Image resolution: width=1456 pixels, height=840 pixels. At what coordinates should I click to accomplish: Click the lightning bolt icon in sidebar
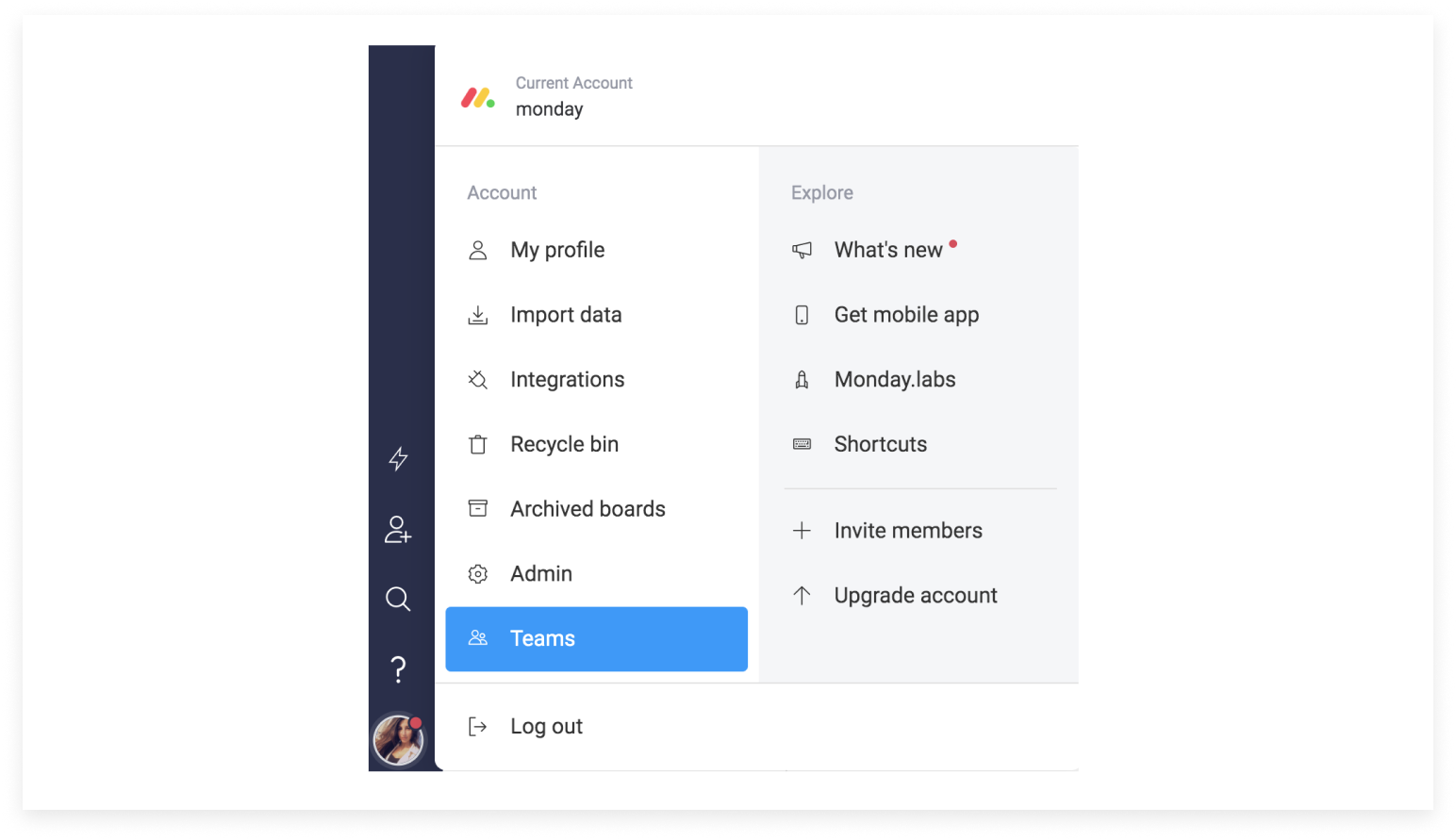click(398, 459)
